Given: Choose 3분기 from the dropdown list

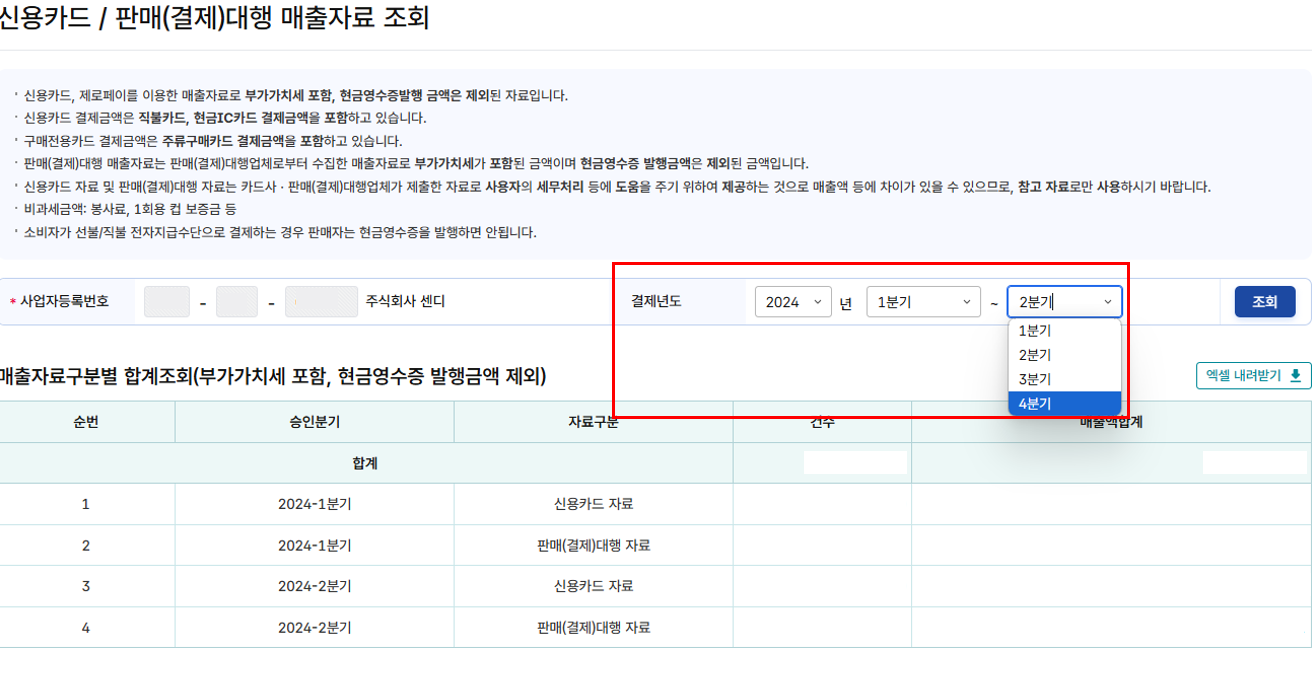Looking at the screenshot, I should (1065, 379).
